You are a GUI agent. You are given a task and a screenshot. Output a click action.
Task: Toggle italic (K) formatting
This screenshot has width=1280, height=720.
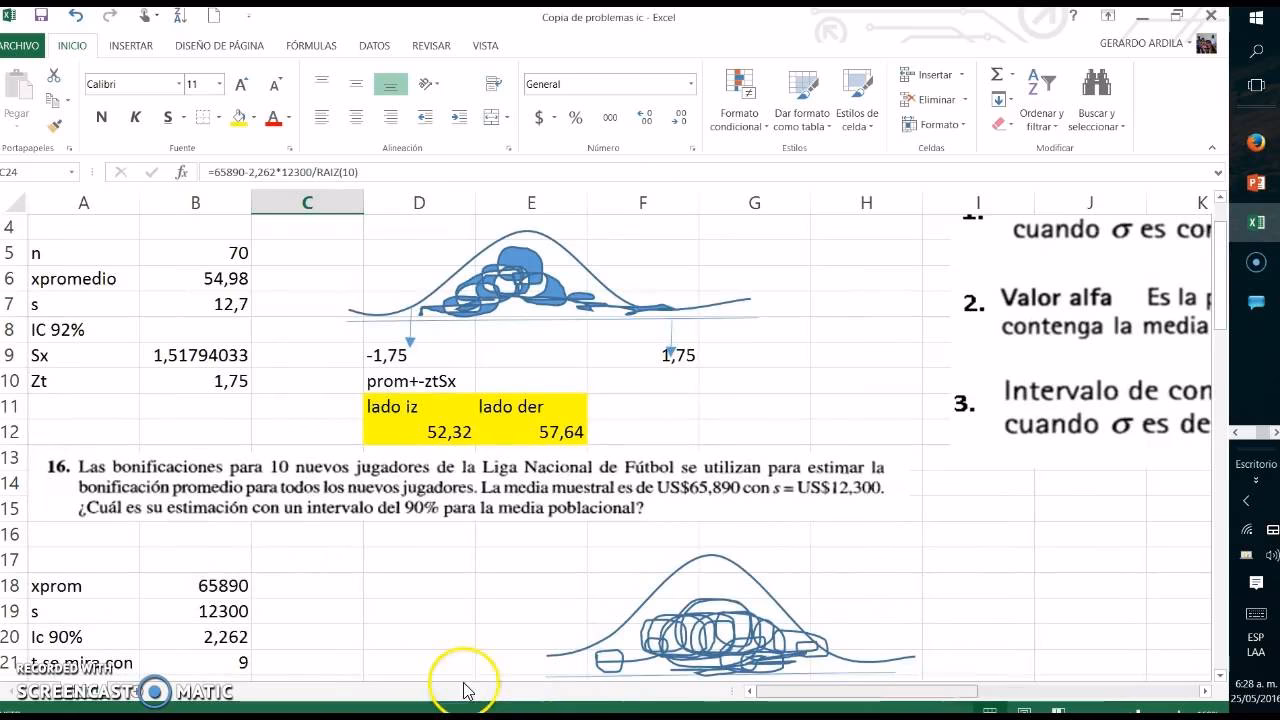click(x=135, y=118)
